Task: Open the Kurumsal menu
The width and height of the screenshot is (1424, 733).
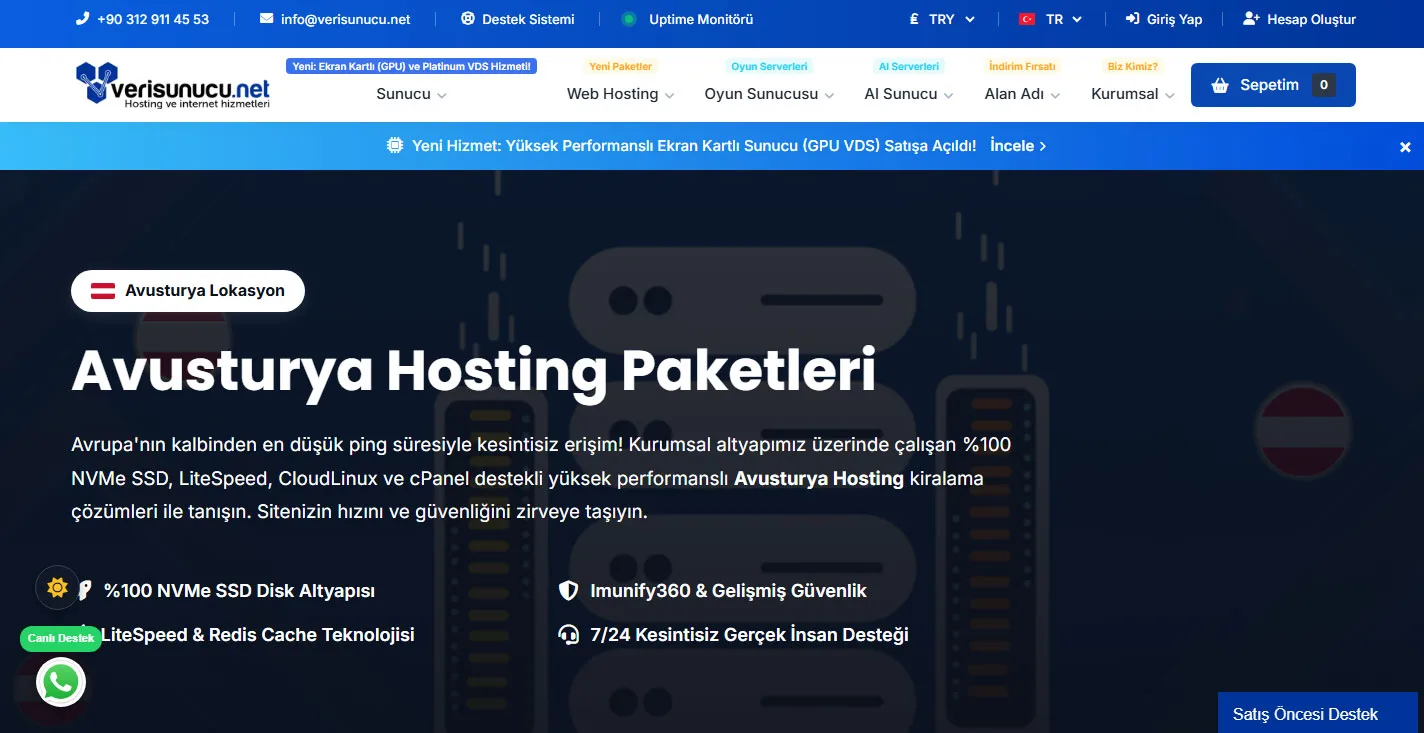Action: point(1133,94)
